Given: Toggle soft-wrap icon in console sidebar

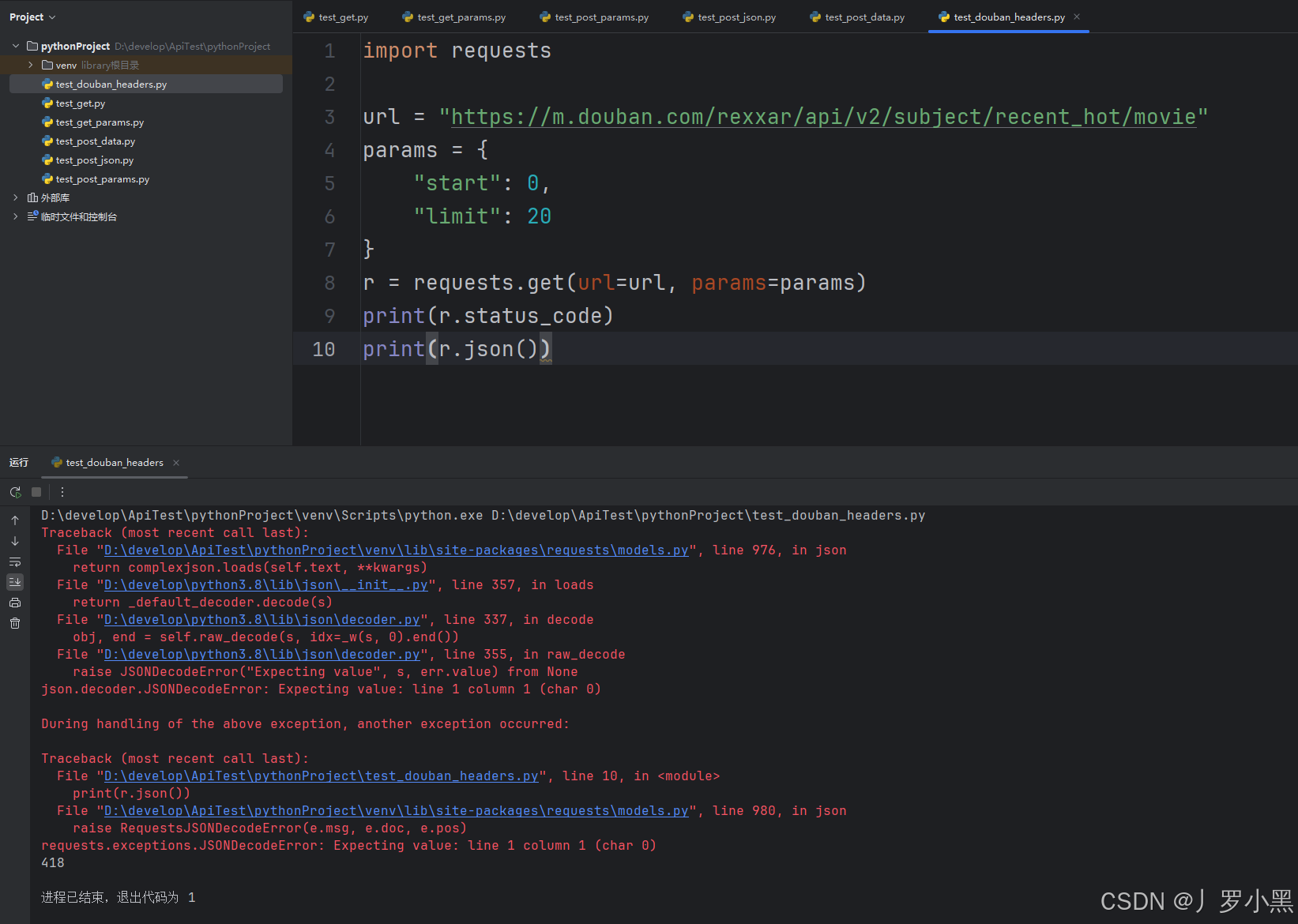Looking at the screenshot, I should point(15,562).
